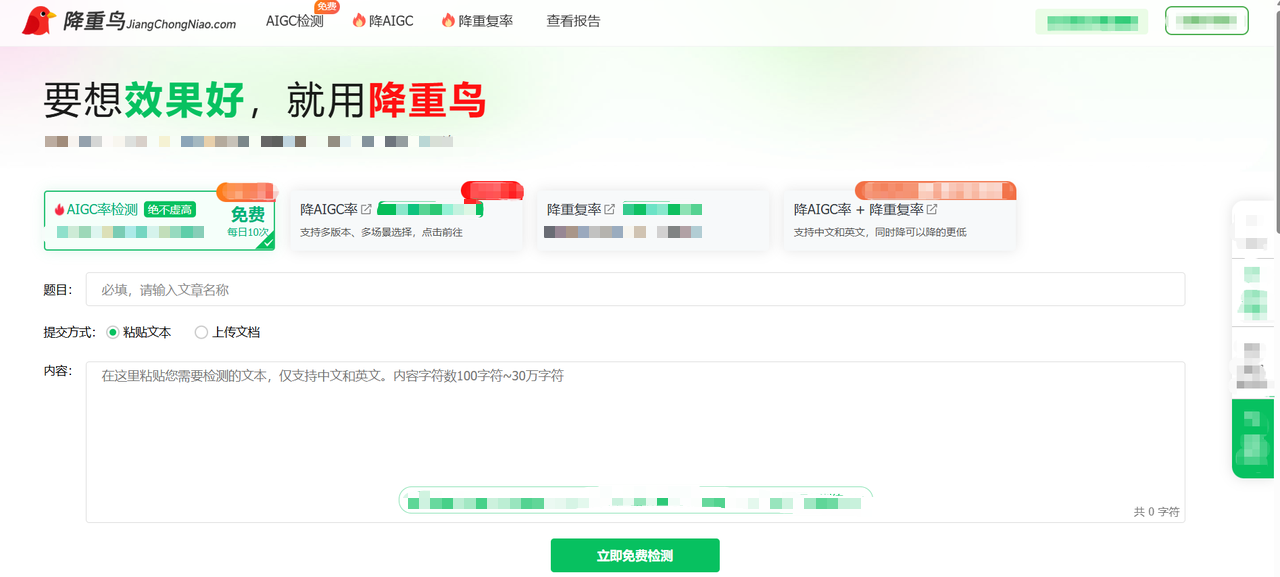Viewport: 1280px width, 577px height.
Task: Focus the 题目 article name input
Action: (635, 289)
